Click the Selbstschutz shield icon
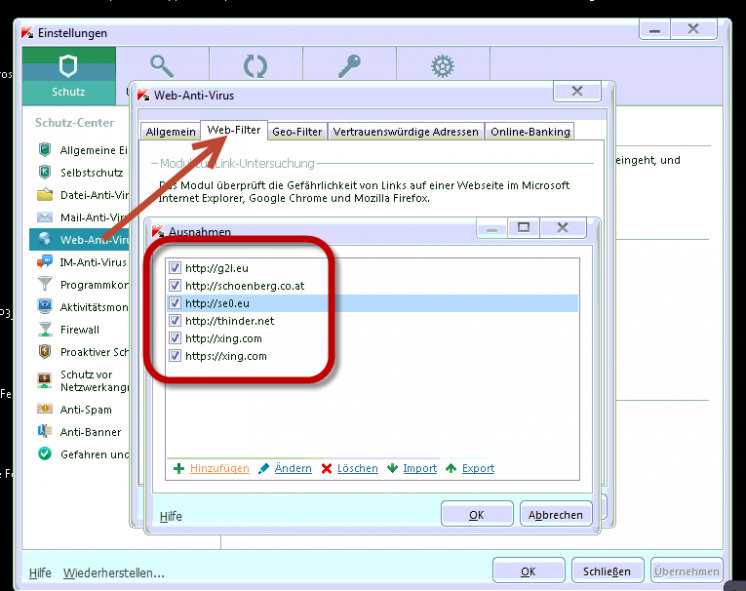The height and width of the screenshot is (591, 746). pyautogui.click(x=45, y=172)
